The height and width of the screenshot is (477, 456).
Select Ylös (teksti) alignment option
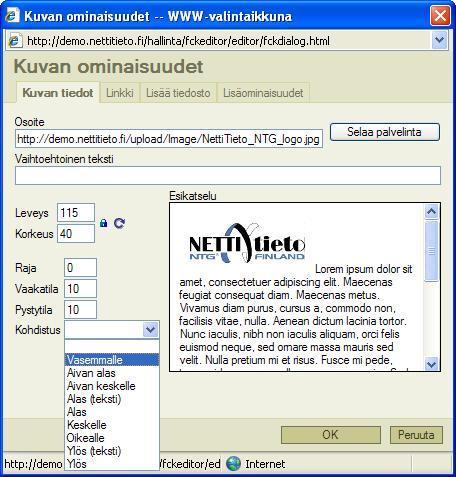click(112, 451)
